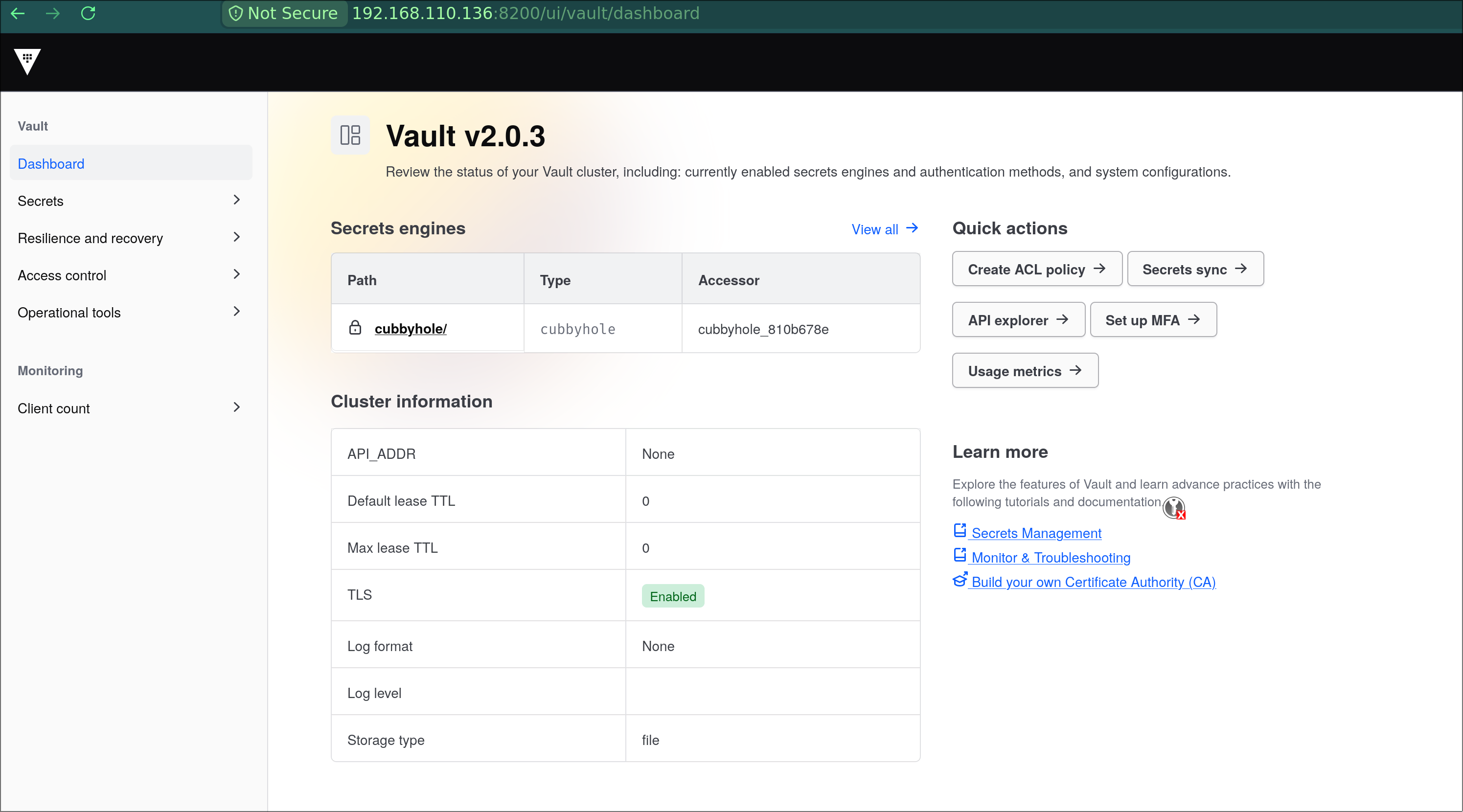The width and height of the screenshot is (1463, 812).
Task: Click the Log level row label
Action: click(x=374, y=693)
